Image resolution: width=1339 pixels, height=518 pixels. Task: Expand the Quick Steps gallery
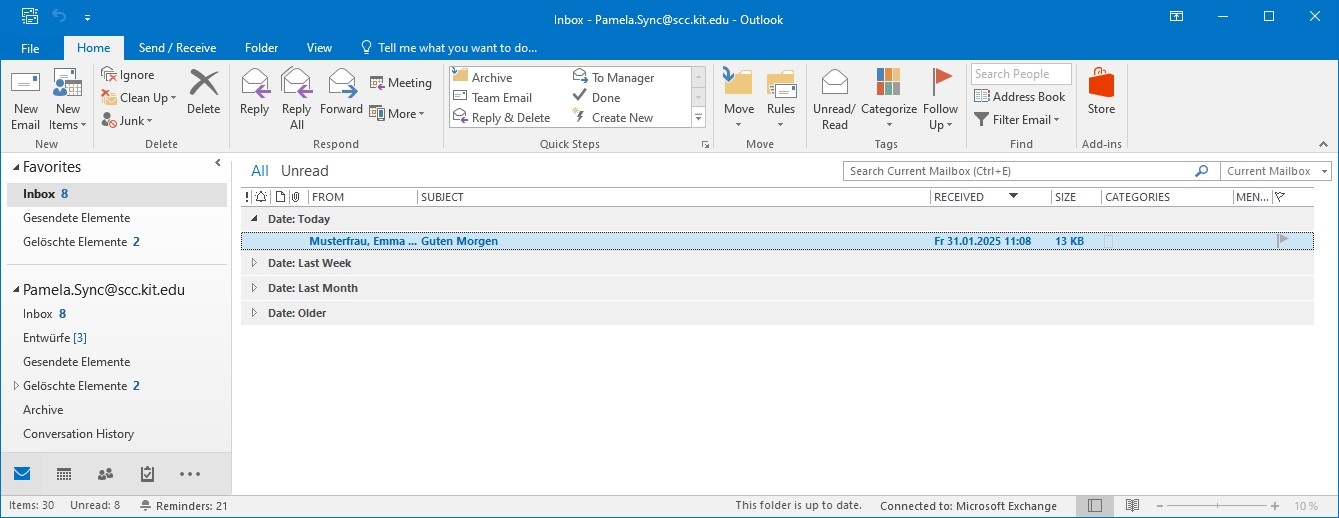[x=699, y=118]
